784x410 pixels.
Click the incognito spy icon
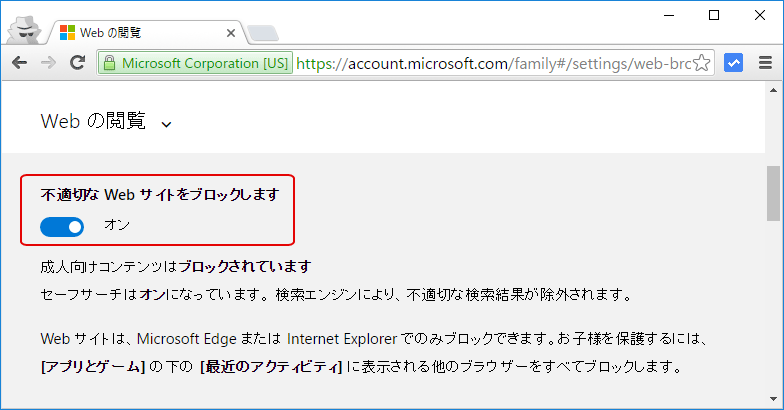[x=24, y=30]
